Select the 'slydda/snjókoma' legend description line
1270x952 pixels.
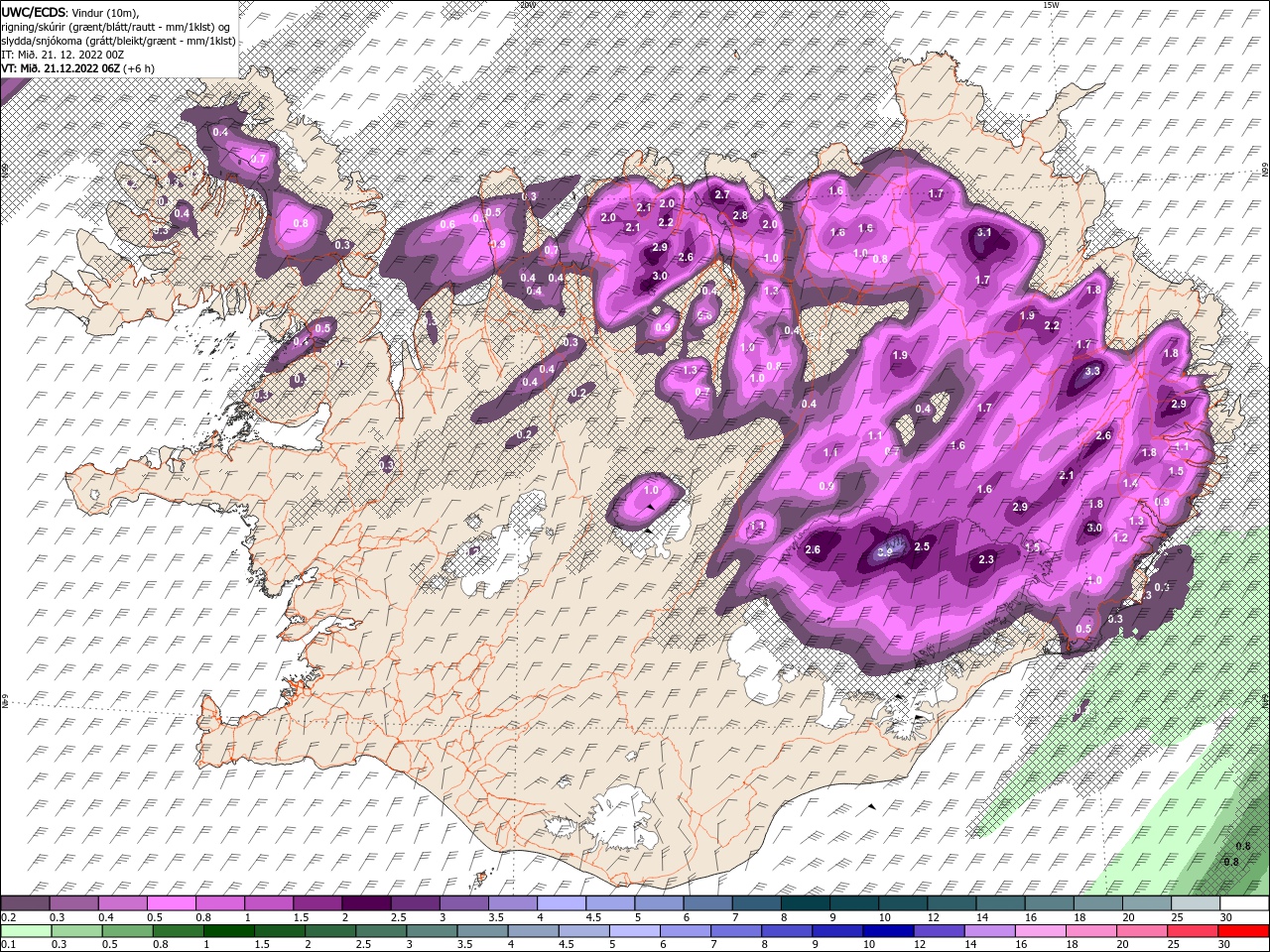click(x=119, y=41)
